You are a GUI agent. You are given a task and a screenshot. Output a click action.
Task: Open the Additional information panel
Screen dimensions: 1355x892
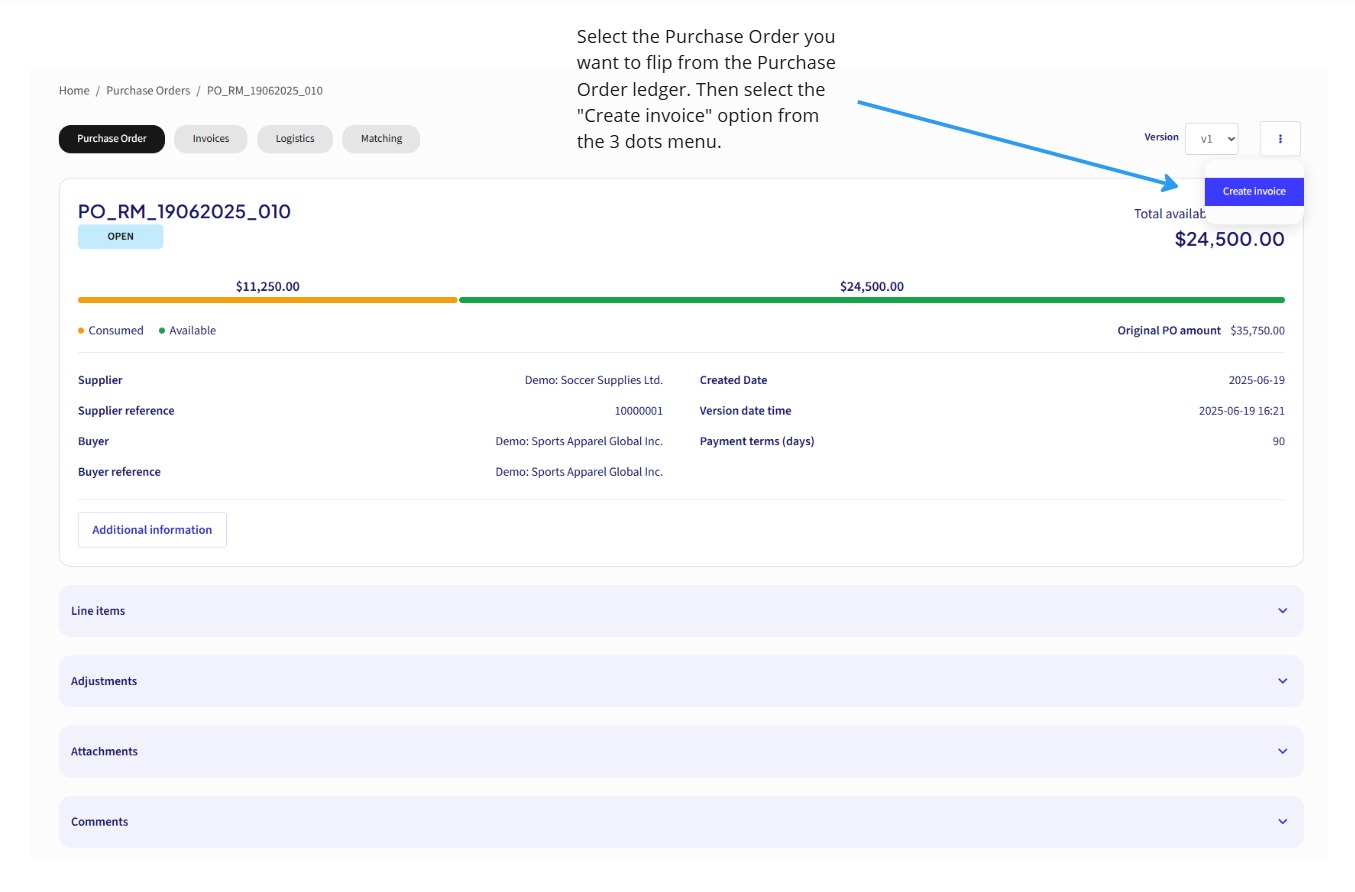point(152,530)
